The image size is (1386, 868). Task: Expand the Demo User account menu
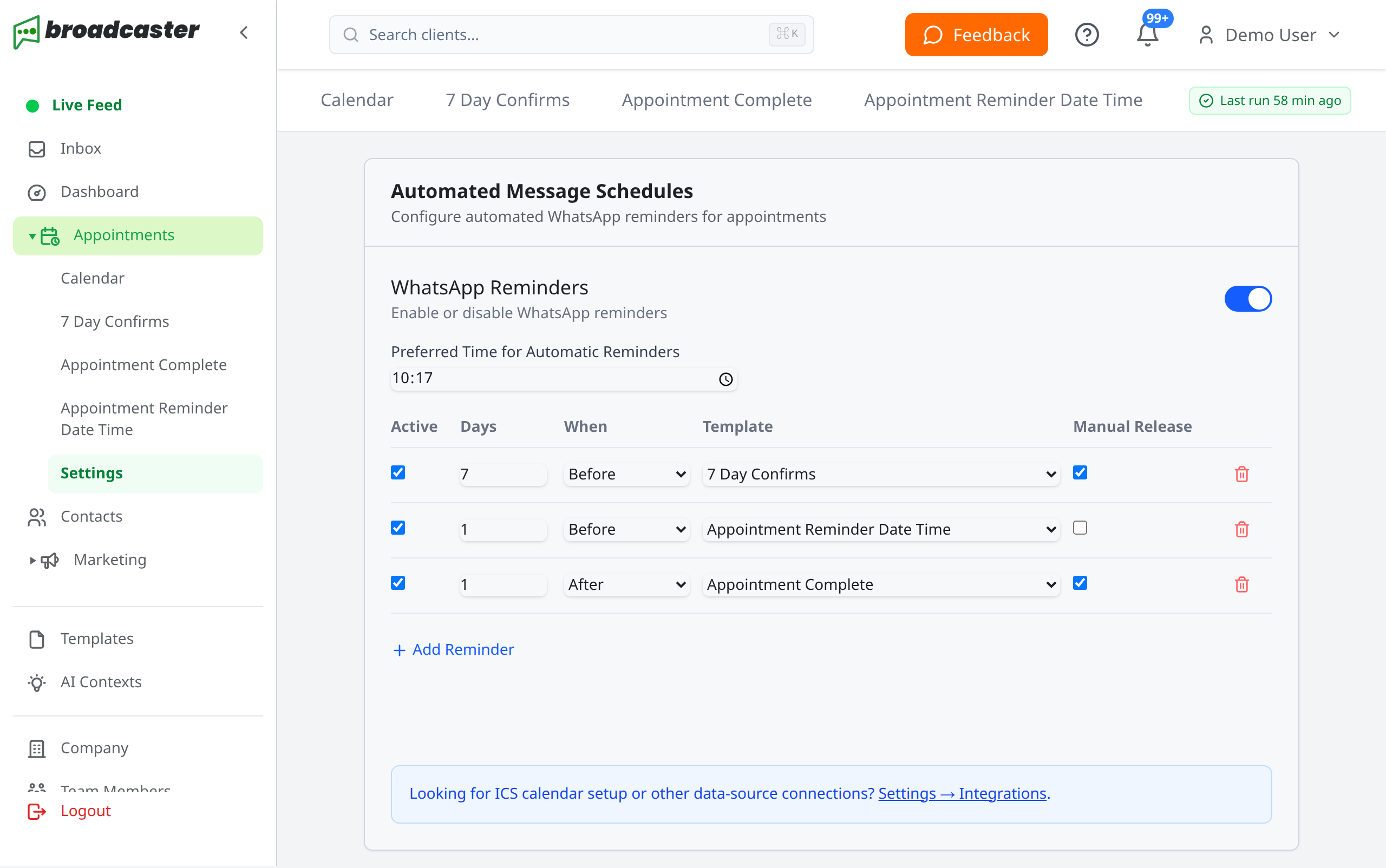coord(1270,35)
